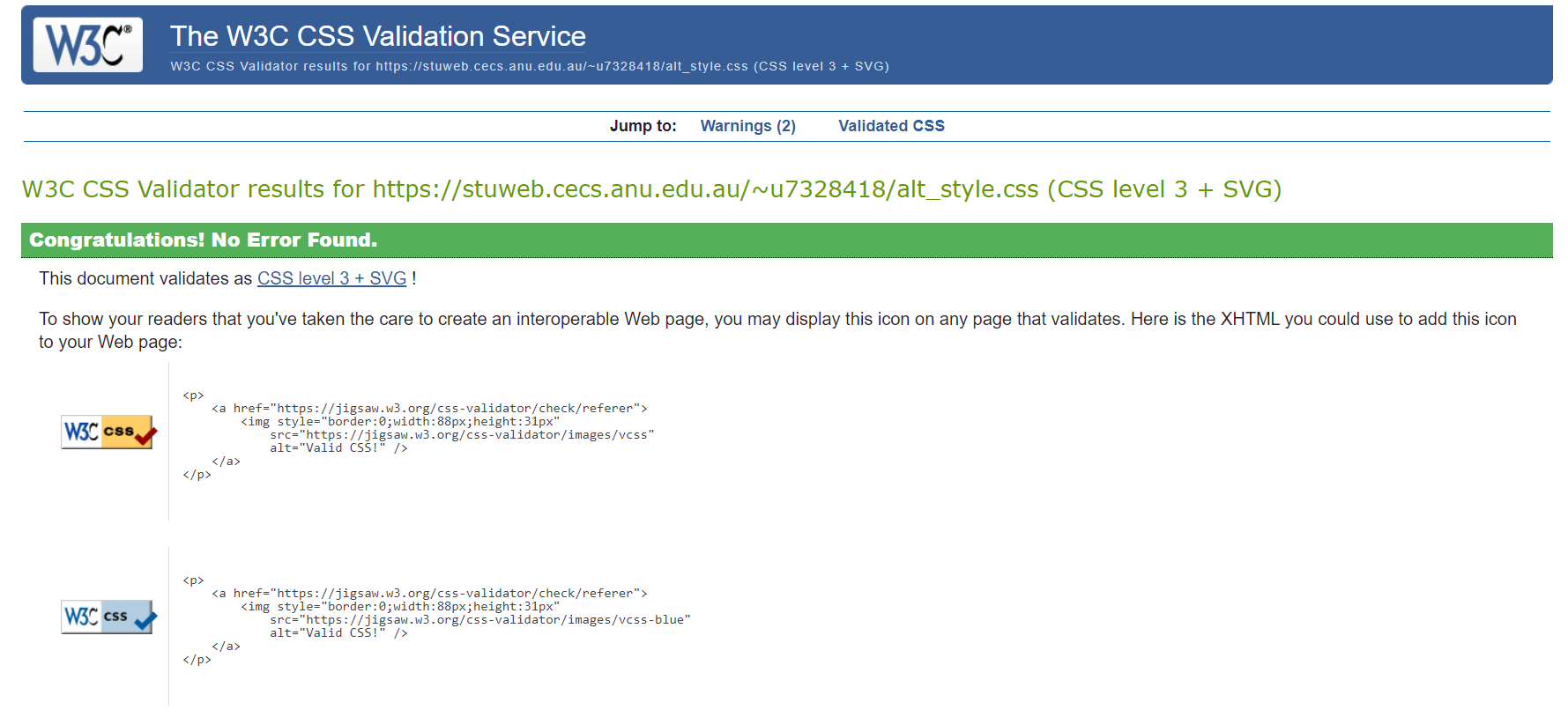Click the blue Valid CSS badge
This screenshot has width=1568, height=717.
109,617
